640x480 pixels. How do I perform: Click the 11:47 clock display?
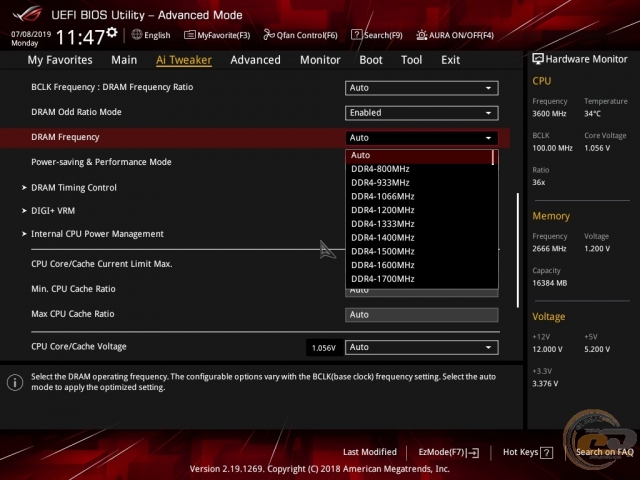(80, 38)
